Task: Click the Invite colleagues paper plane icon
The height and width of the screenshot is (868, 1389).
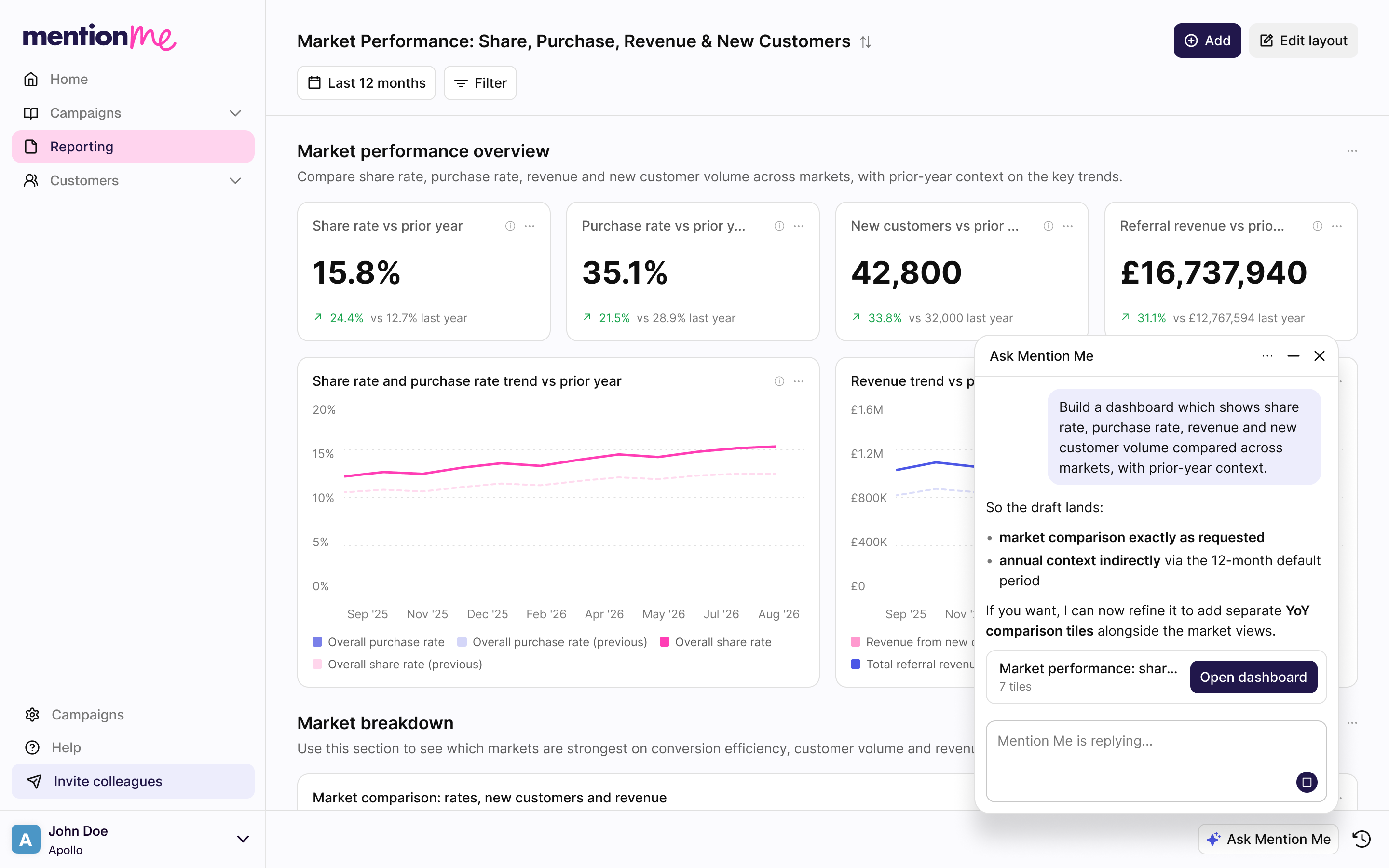Action: (34, 781)
